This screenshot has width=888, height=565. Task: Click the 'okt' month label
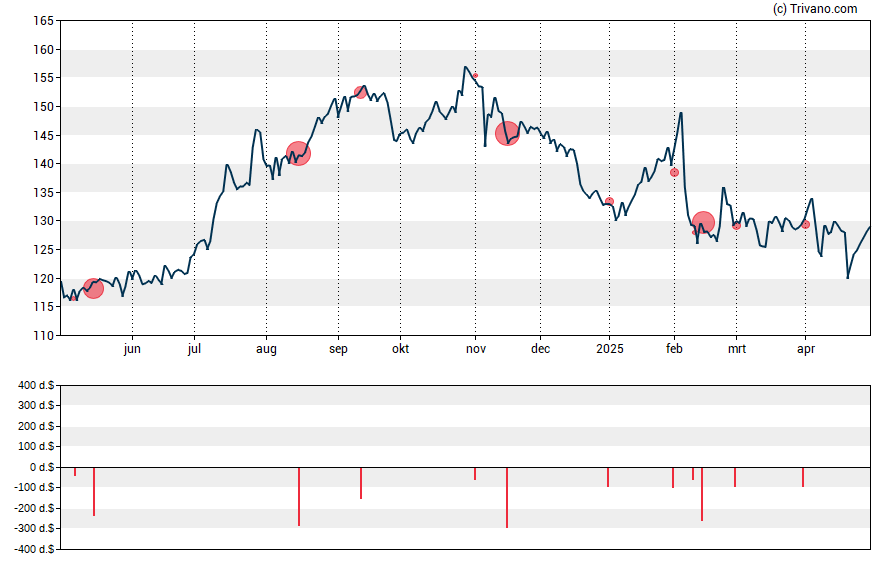pos(400,349)
